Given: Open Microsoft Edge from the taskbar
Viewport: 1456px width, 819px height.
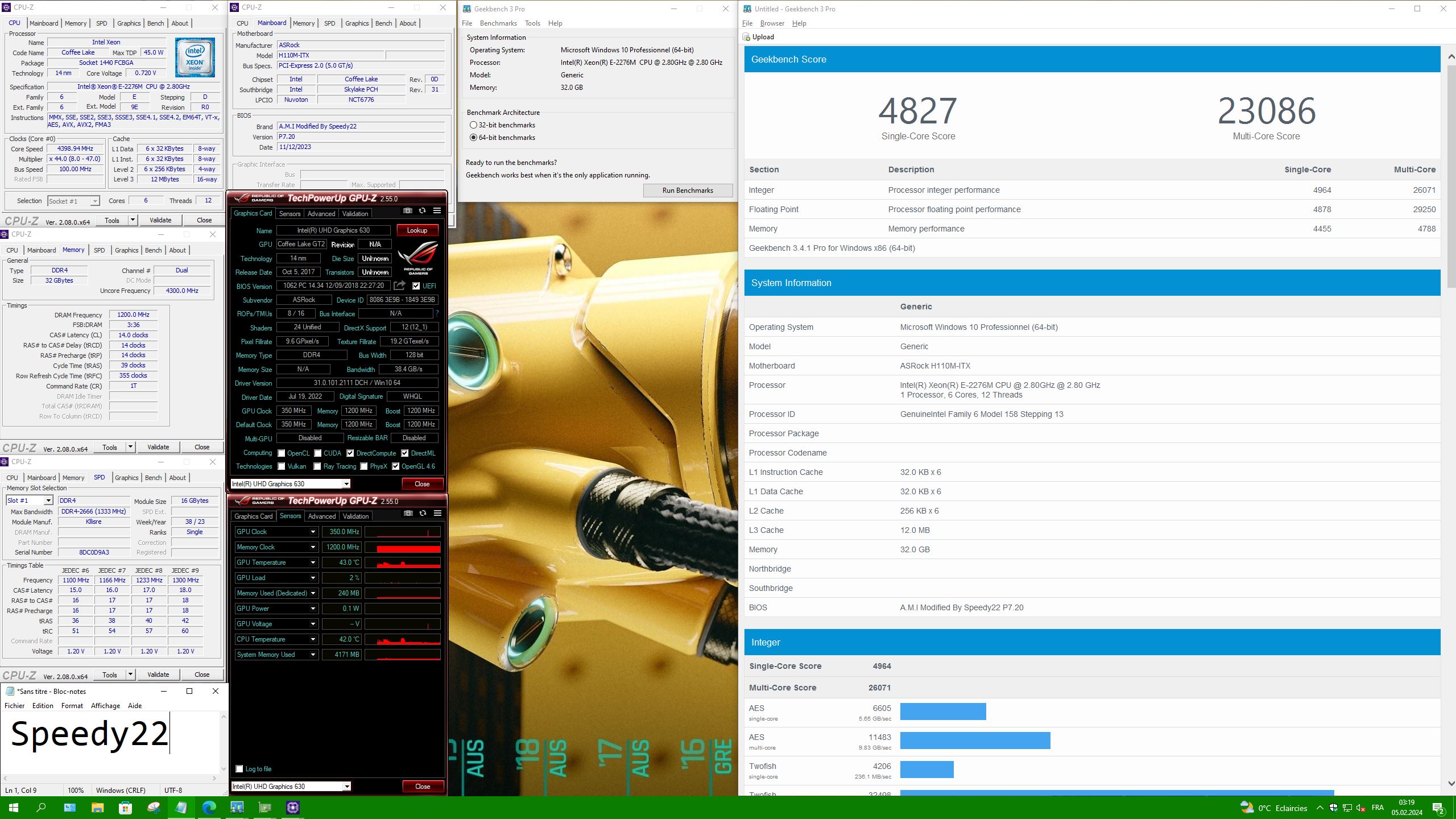Looking at the screenshot, I should click(x=209, y=808).
